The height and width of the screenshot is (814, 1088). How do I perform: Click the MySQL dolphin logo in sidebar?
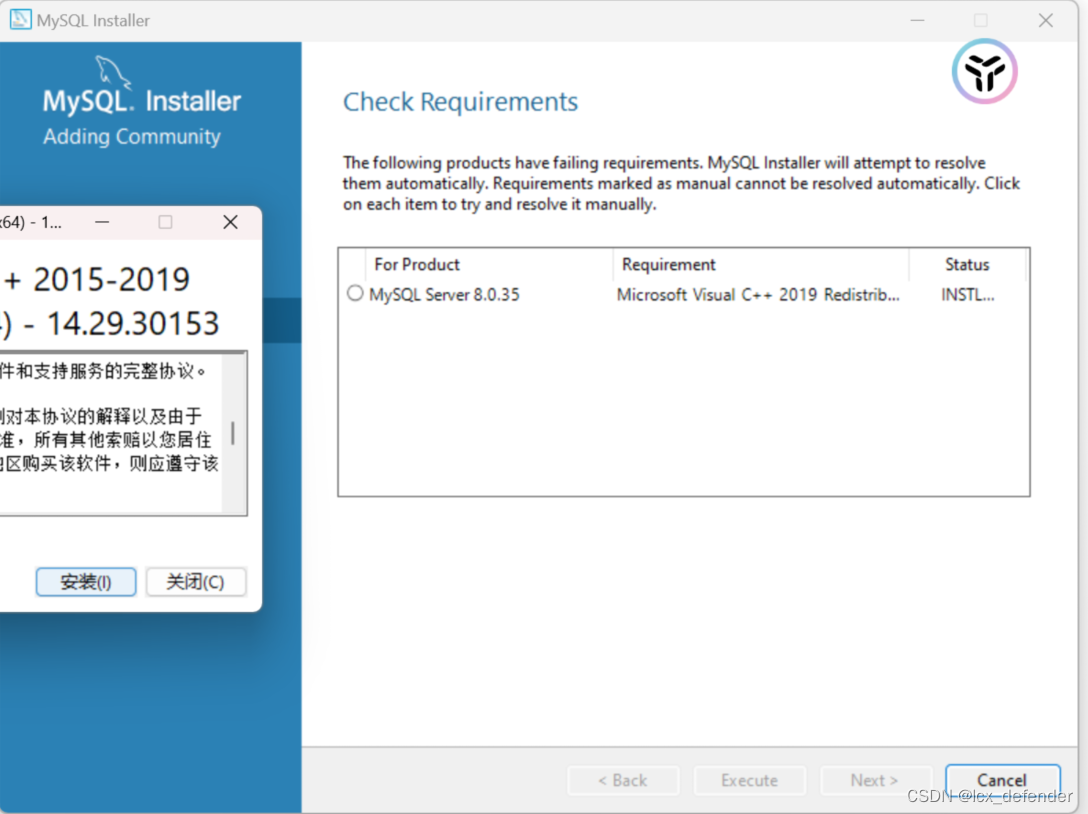tap(112, 72)
